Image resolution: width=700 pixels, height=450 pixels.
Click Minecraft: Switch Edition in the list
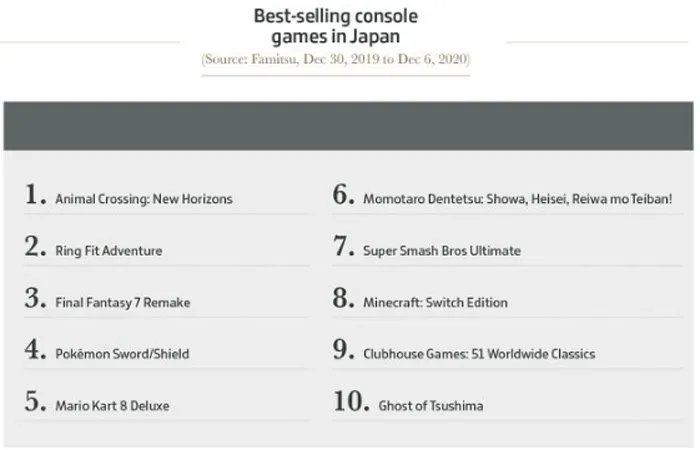[435, 302]
